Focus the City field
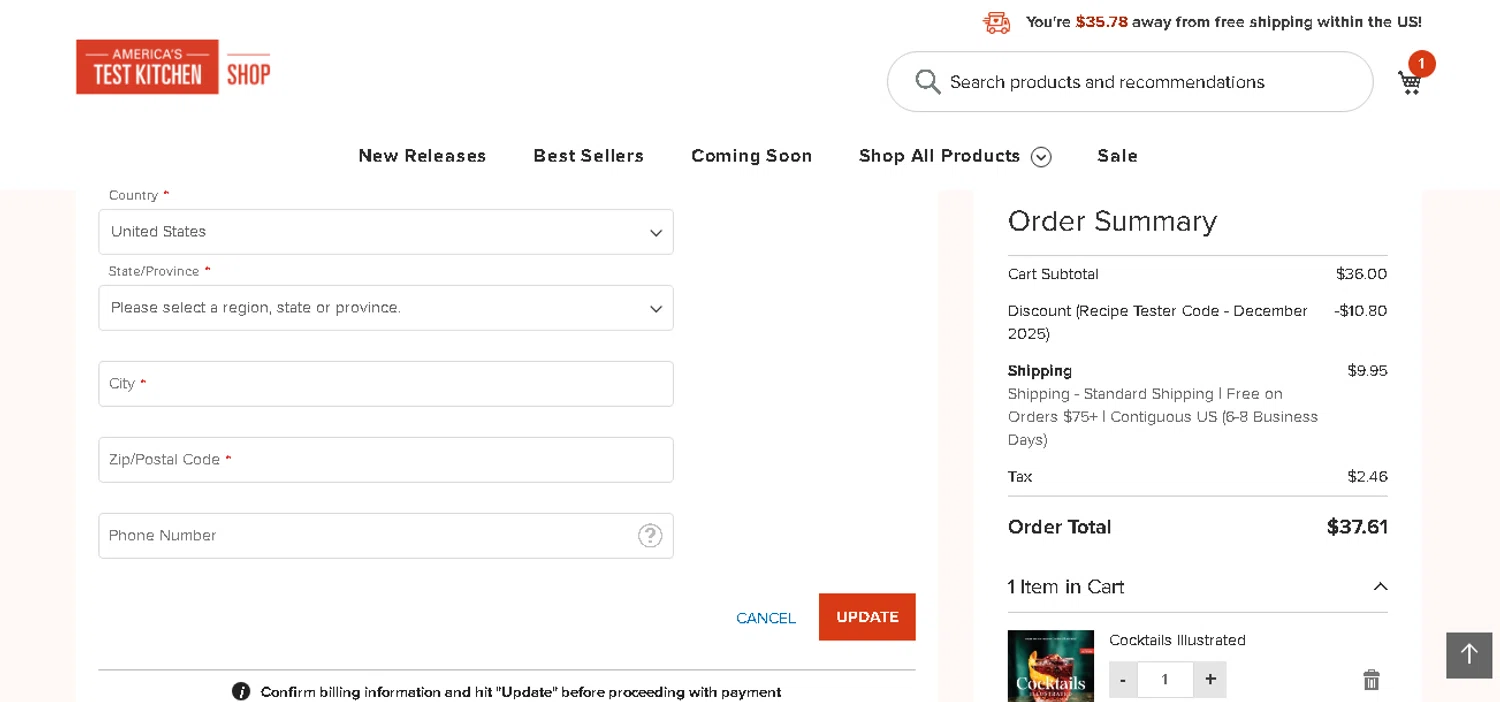 click(x=386, y=384)
